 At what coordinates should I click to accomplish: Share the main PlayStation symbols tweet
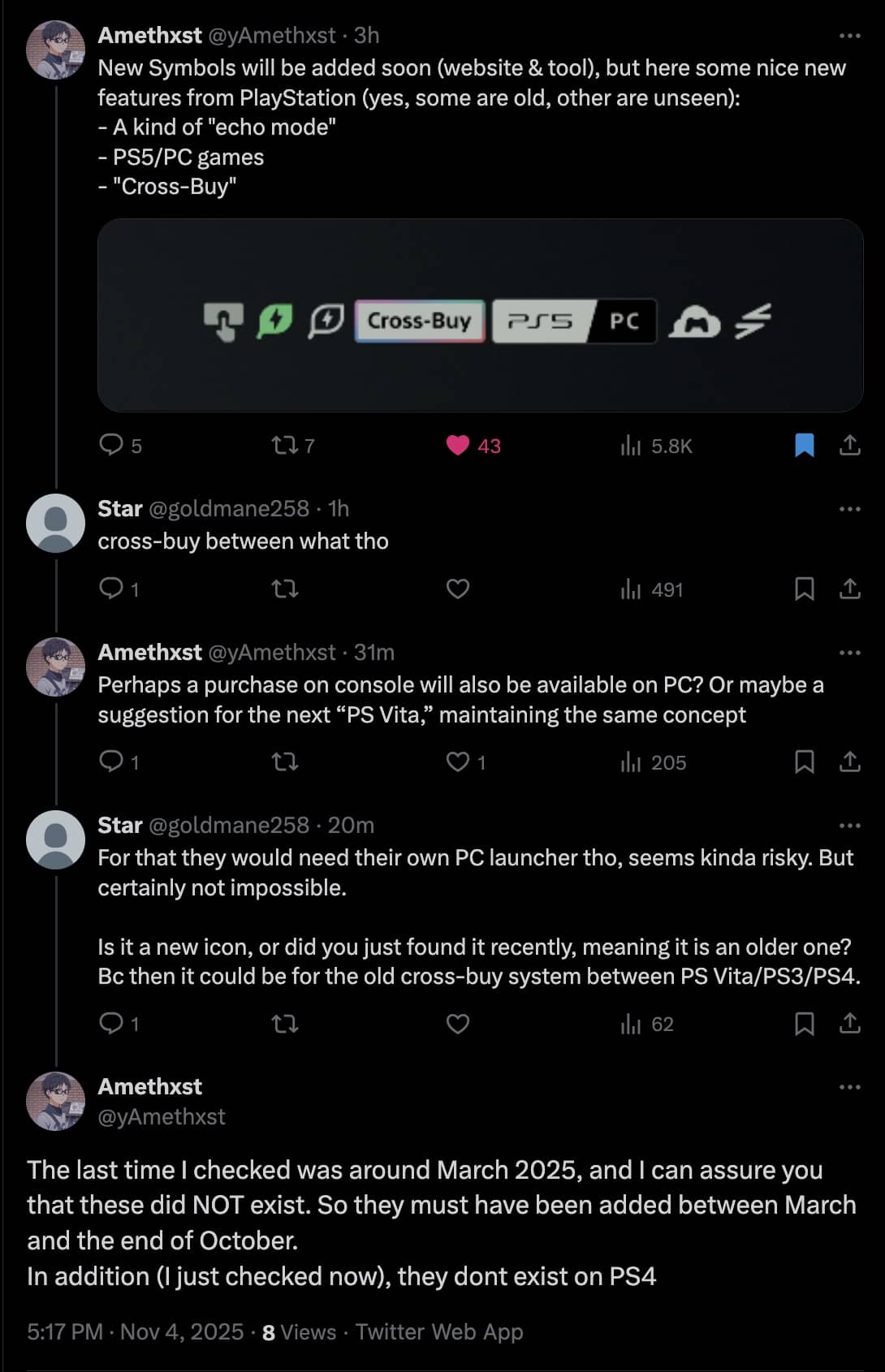coord(849,445)
